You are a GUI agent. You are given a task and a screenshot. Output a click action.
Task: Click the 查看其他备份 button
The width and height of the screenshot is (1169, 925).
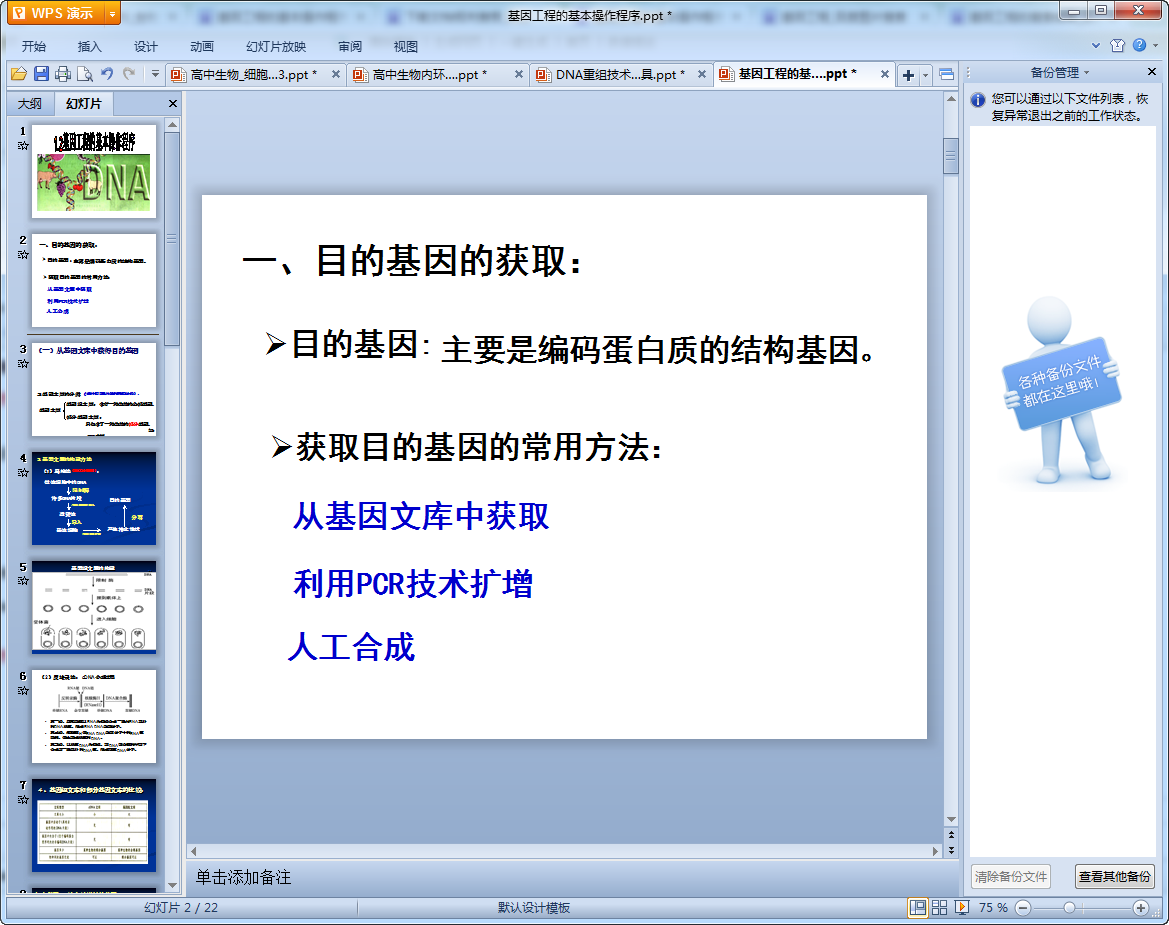point(1115,877)
